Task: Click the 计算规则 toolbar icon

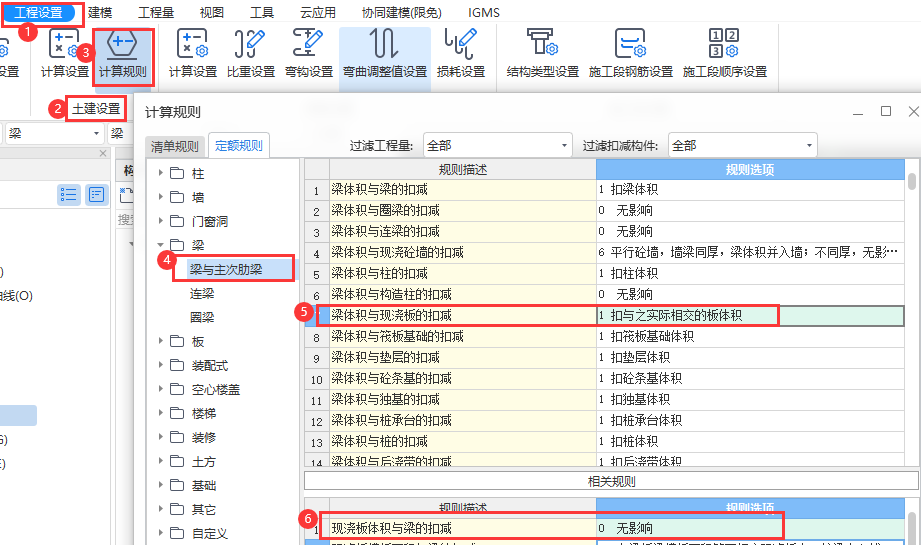Action: pos(123,54)
